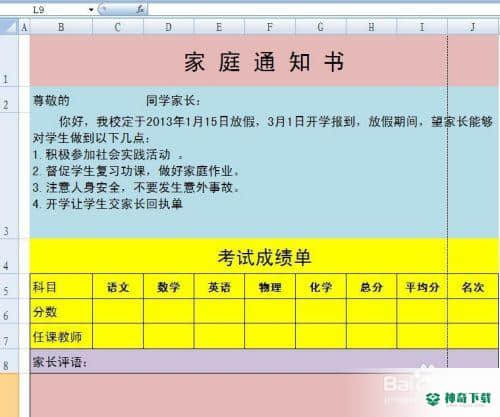Viewport: 500px width, 417px height.
Task: Click the 名次 header cell
Action: point(473,286)
